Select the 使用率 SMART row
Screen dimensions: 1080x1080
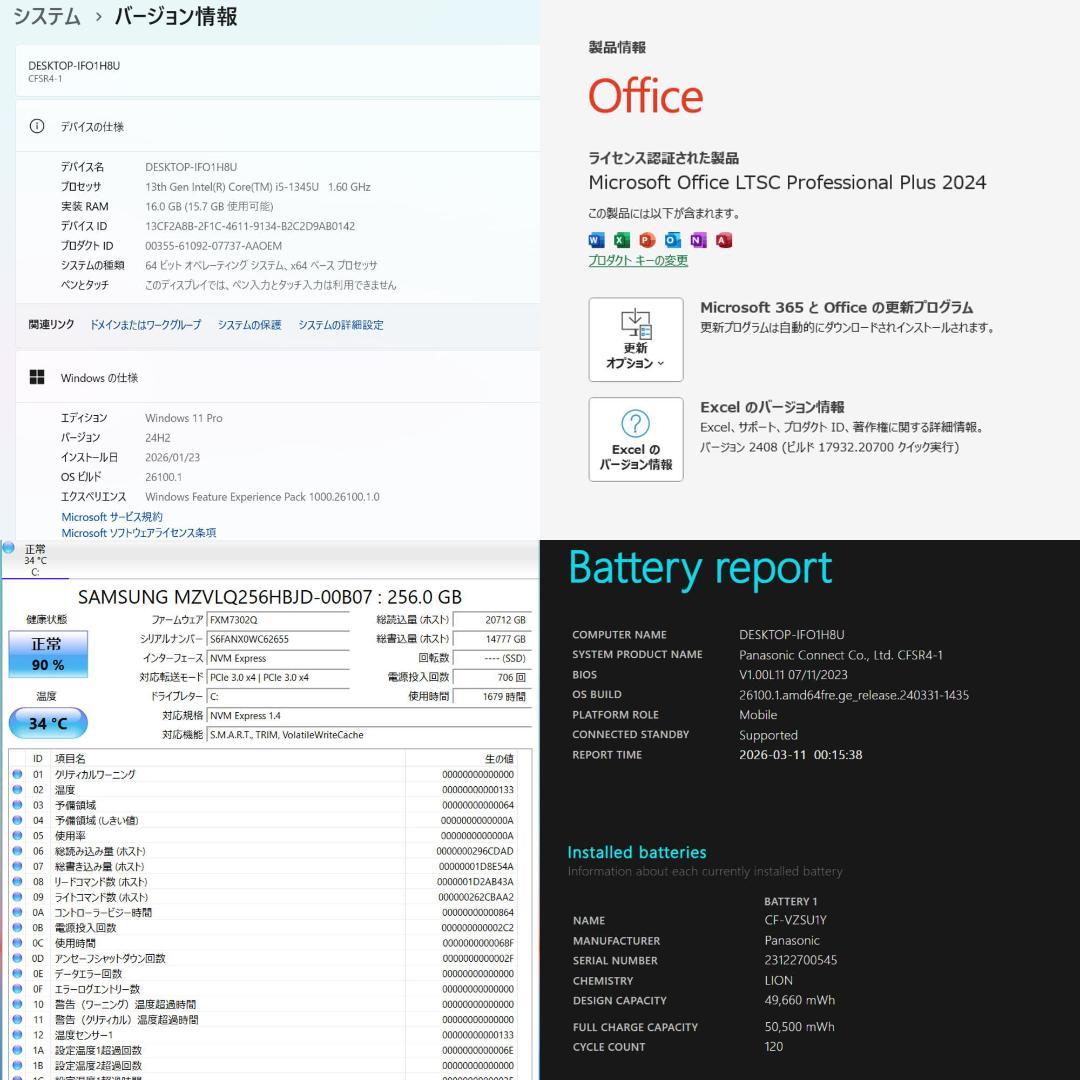coord(263,835)
